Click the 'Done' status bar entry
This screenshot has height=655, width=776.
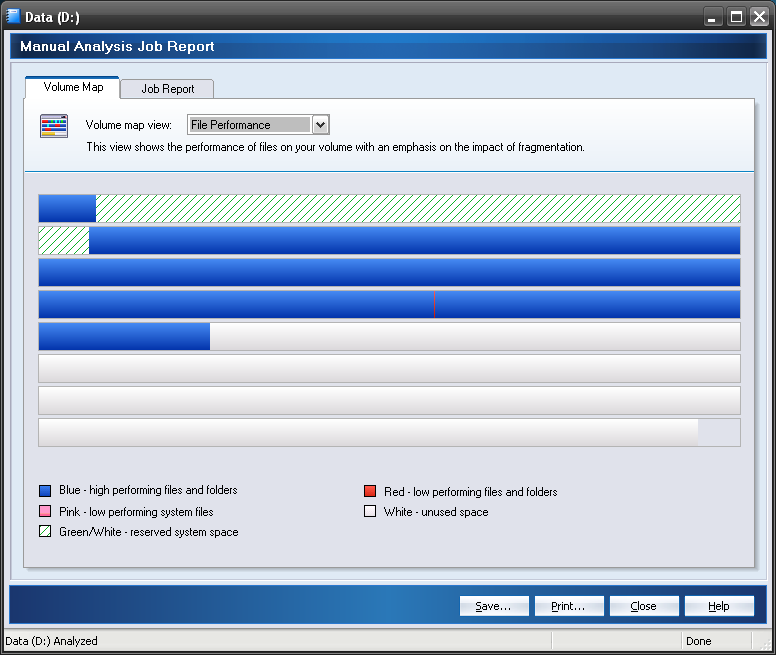[x=699, y=641]
